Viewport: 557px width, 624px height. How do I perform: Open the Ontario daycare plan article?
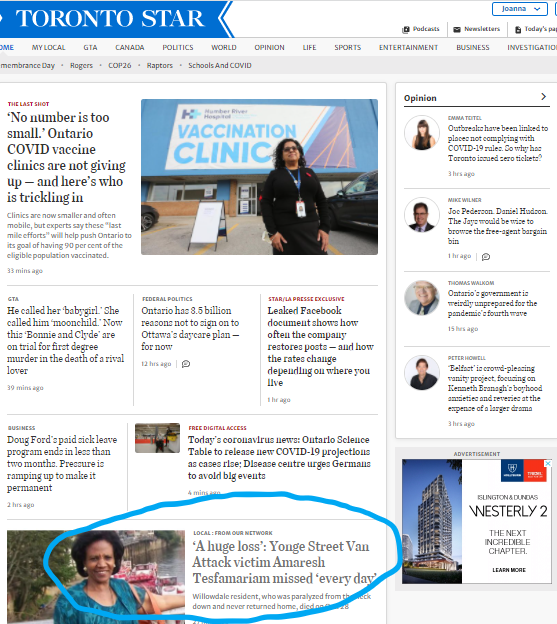190,328
